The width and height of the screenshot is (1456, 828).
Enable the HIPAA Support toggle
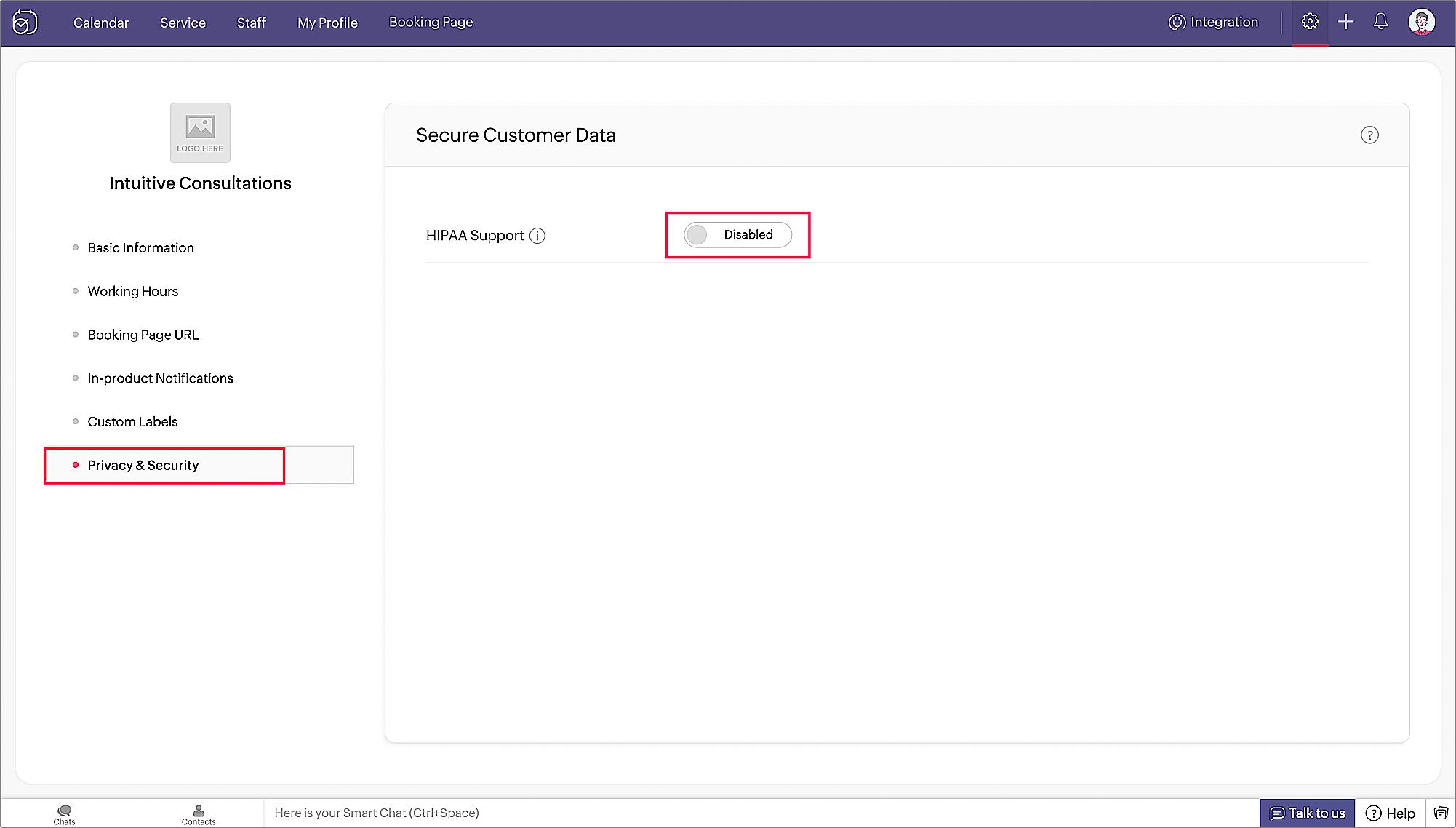[737, 235]
